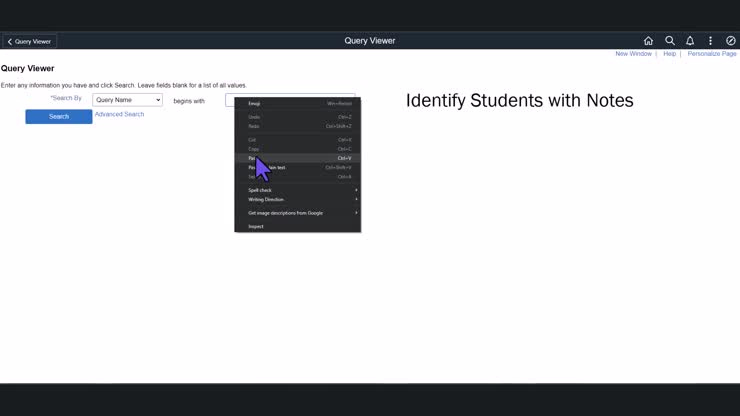Select Emoji in the context menu

click(298, 103)
